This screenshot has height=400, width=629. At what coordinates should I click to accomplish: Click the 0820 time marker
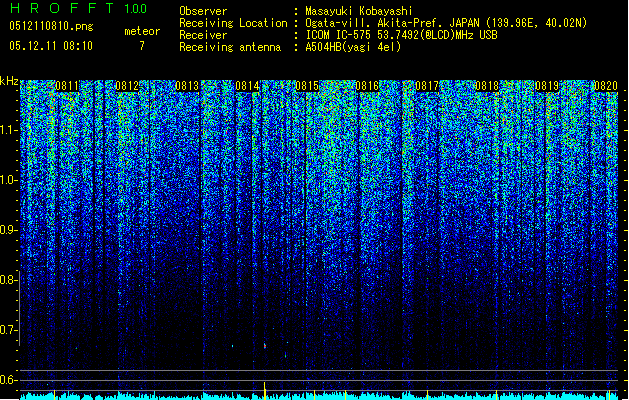pyautogui.click(x=606, y=86)
